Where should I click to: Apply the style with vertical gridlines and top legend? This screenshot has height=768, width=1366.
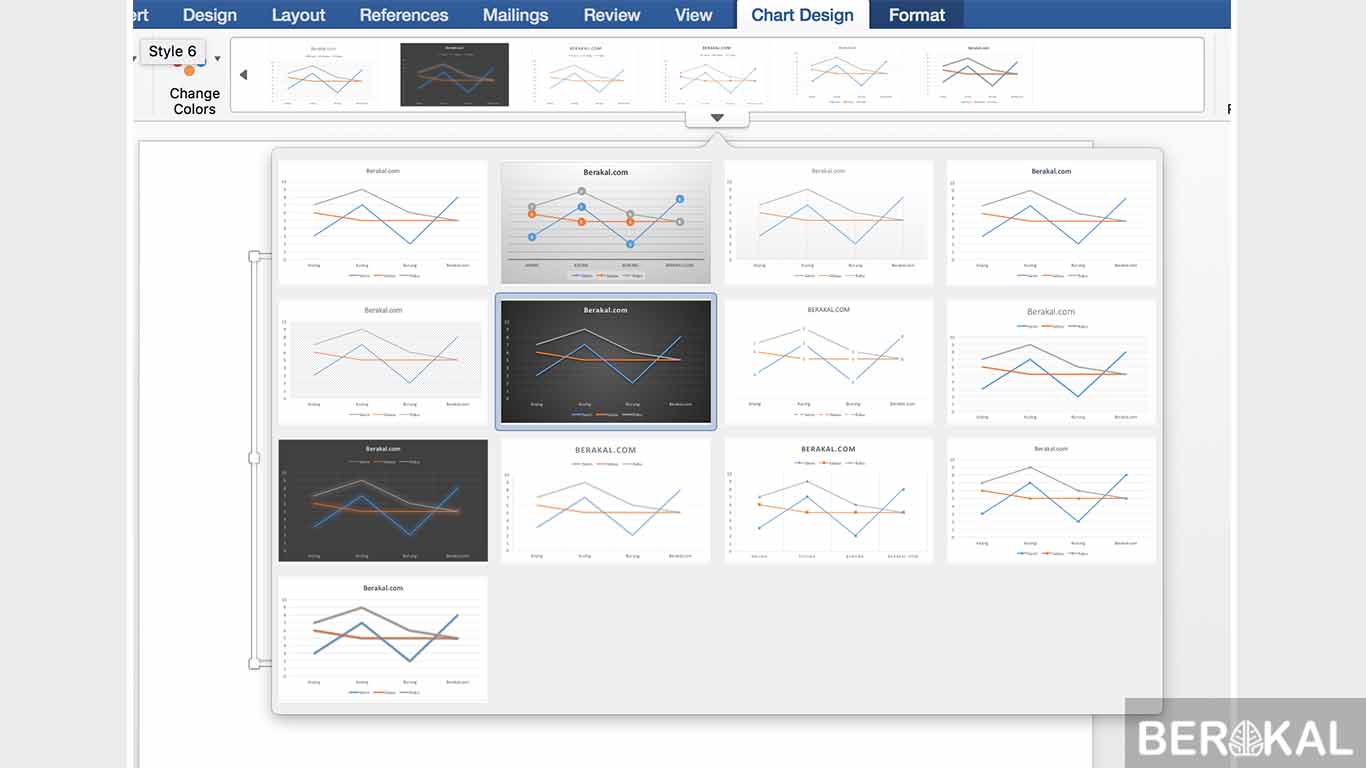pos(828,500)
